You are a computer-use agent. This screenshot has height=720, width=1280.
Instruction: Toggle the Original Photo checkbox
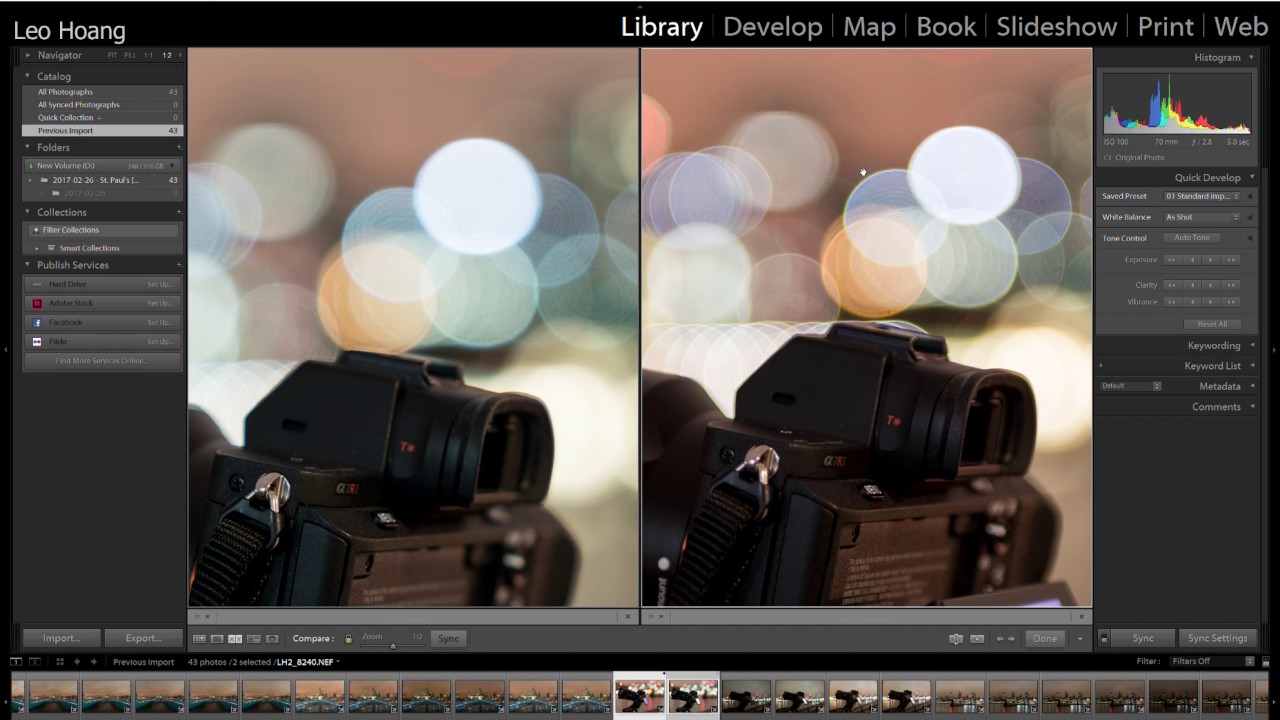(1107, 158)
